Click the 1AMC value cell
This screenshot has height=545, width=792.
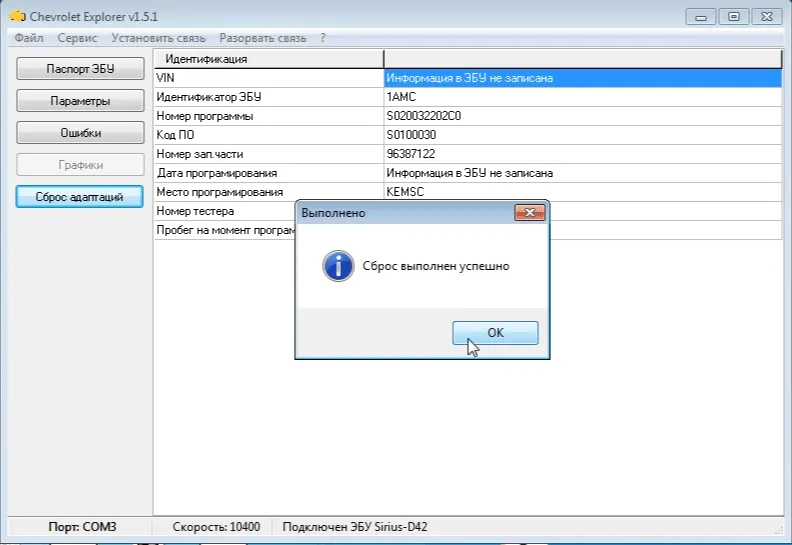point(583,97)
